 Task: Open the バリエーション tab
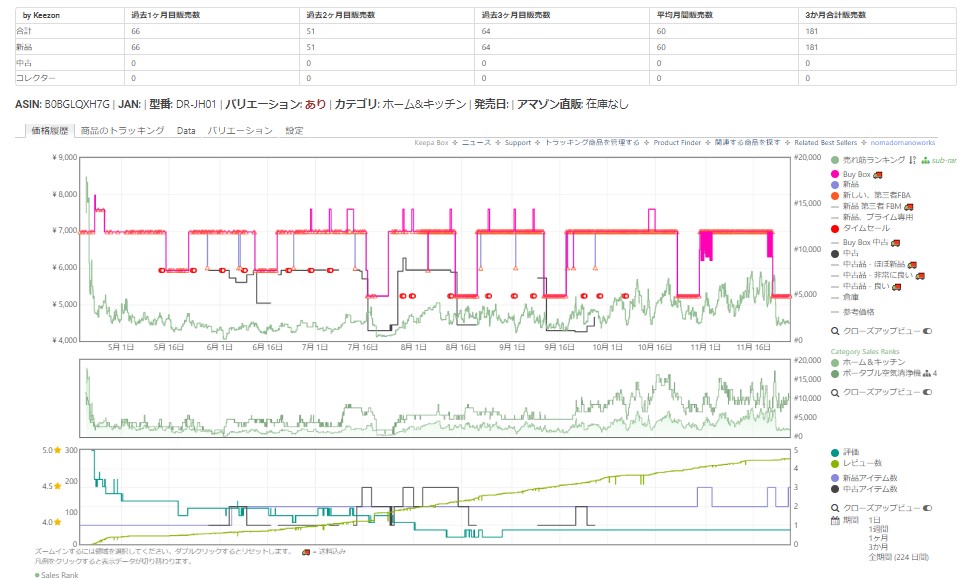coord(240,131)
